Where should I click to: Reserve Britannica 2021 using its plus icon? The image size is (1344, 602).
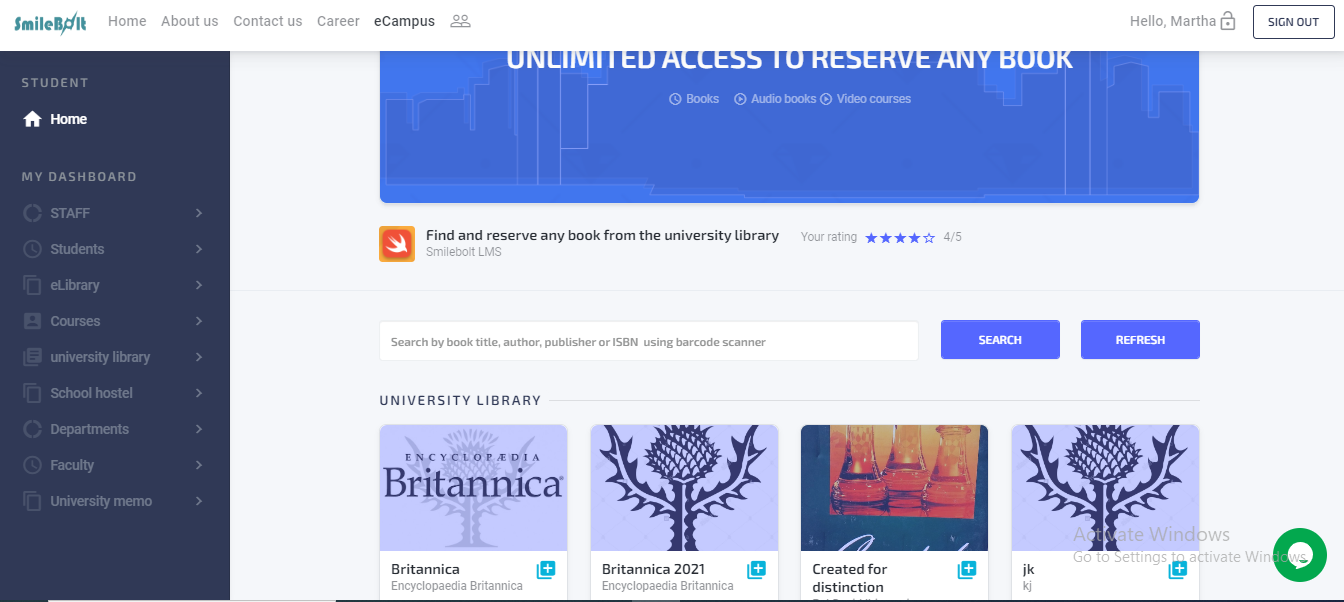(757, 570)
